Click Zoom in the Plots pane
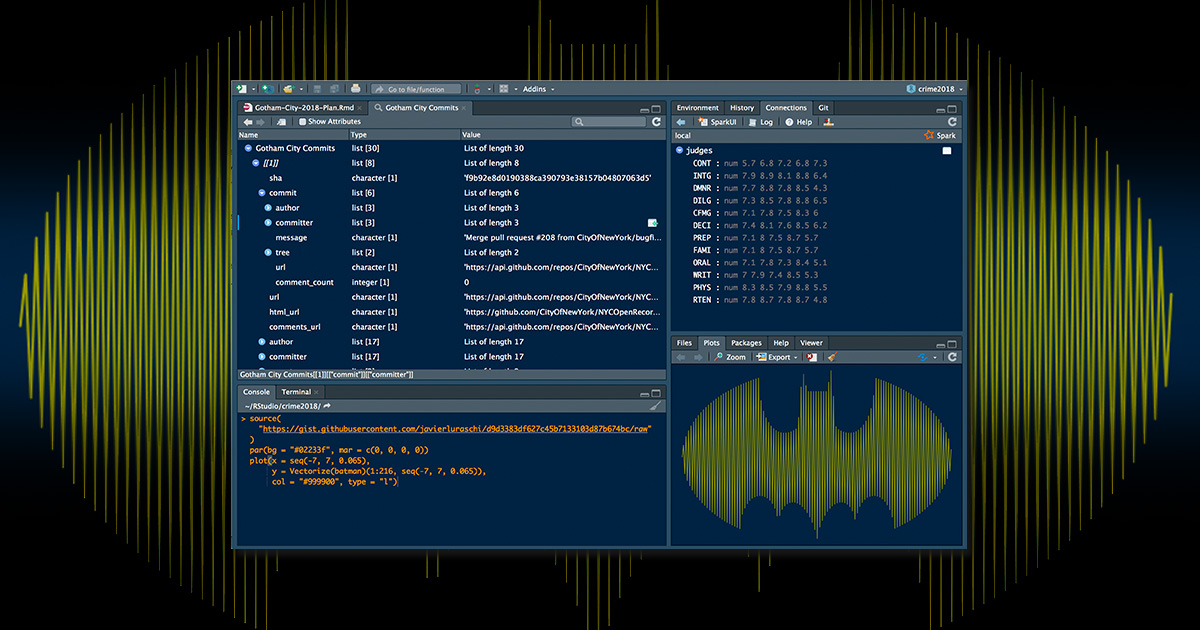1200x630 pixels. (x=730, y=357)
